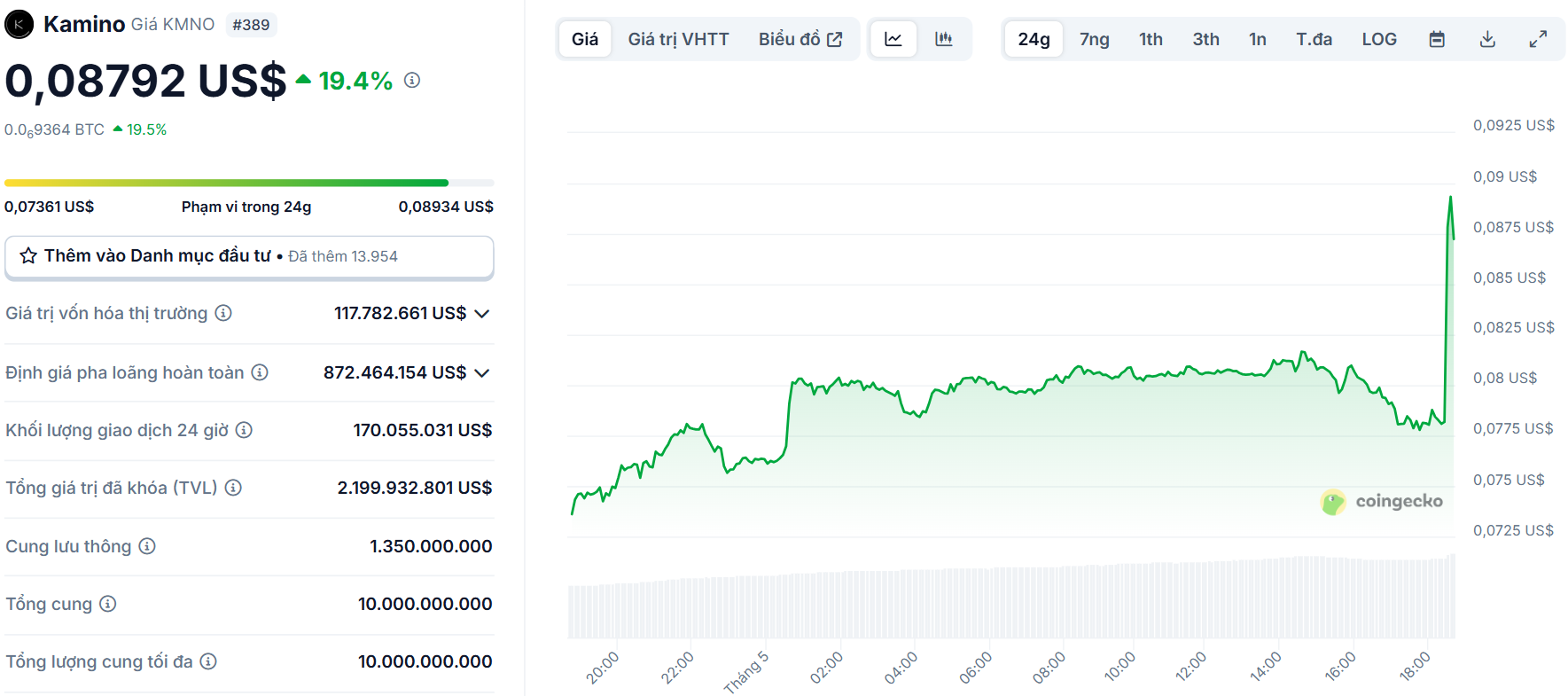Click the download chart data icon
Viewport: 1568px width, 696px height.
tap(1487, 39)
